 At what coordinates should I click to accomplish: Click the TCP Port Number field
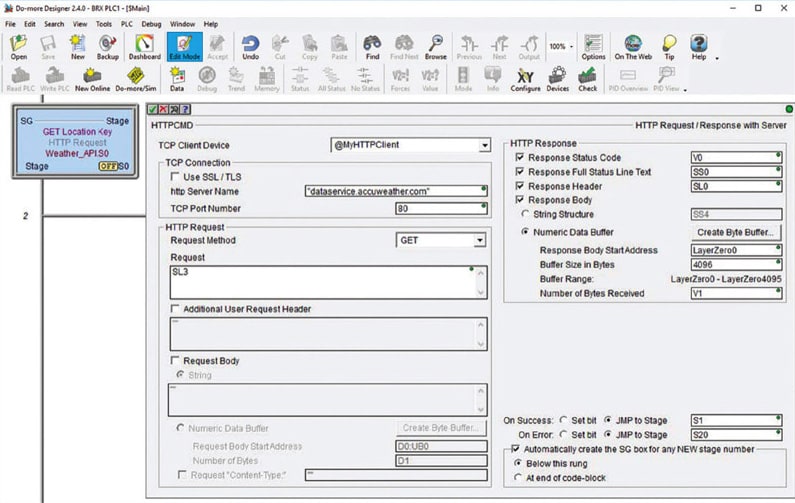point(441,208)
